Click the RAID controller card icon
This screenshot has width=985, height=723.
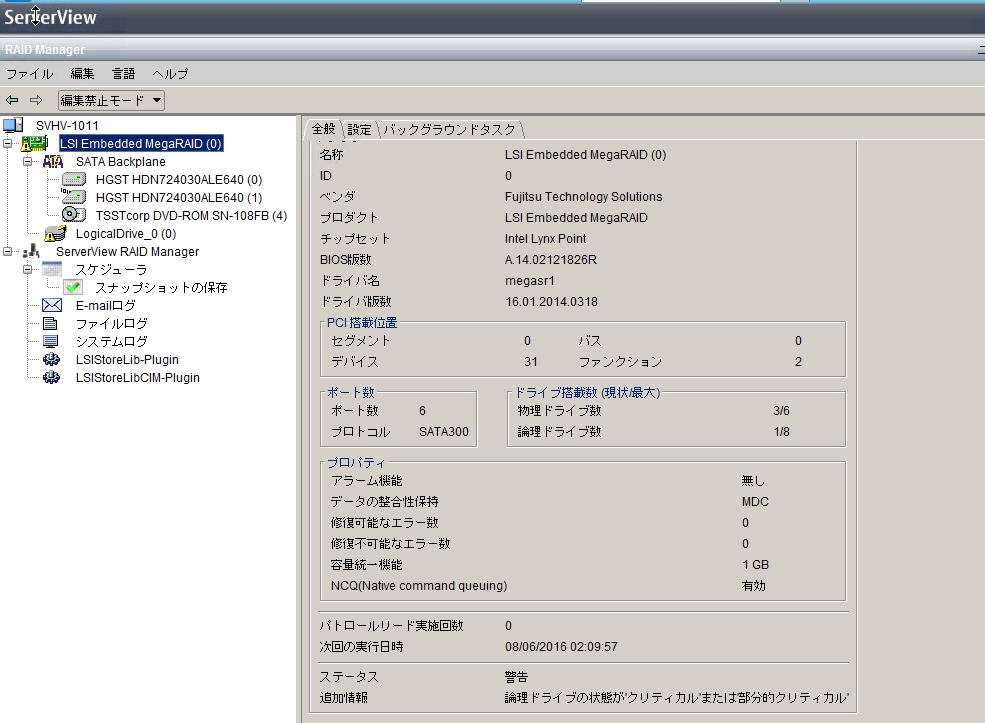34,144
